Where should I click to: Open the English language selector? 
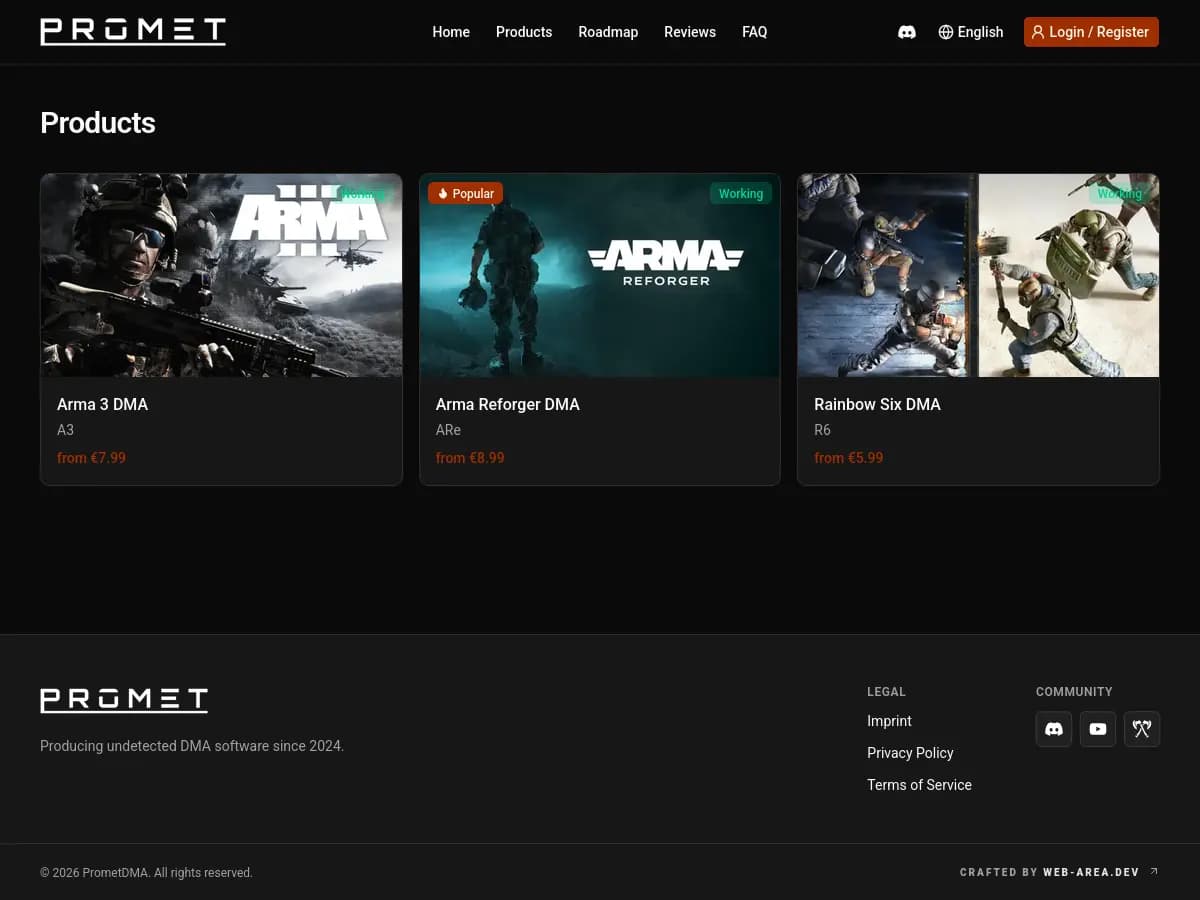[x=970, y=32]
